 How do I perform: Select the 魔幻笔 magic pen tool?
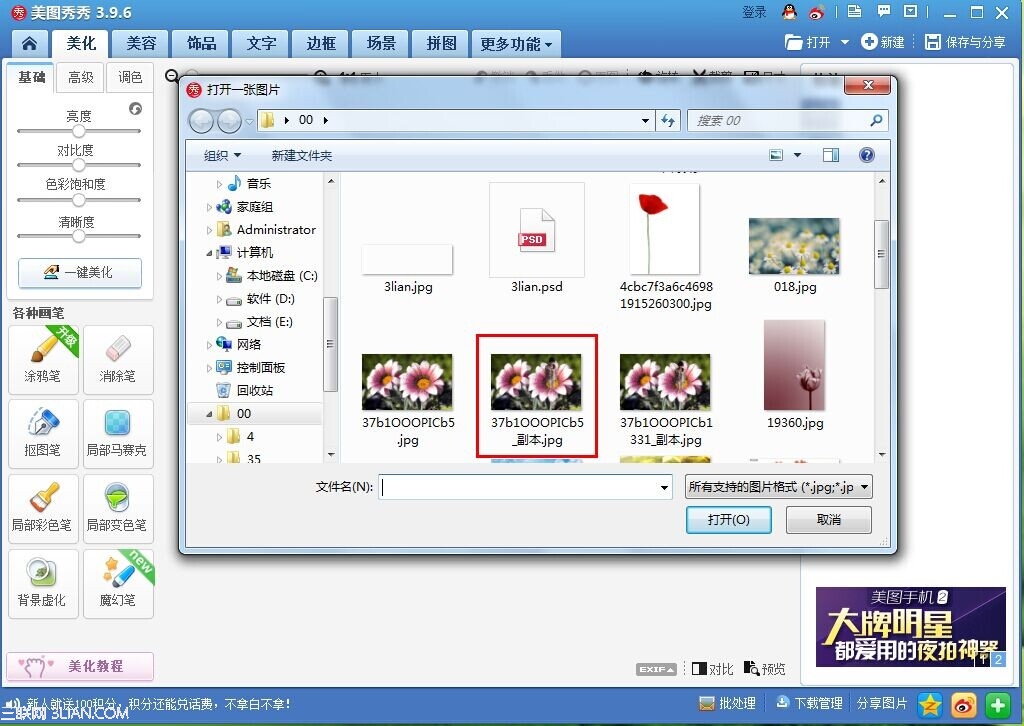(118, 584)
